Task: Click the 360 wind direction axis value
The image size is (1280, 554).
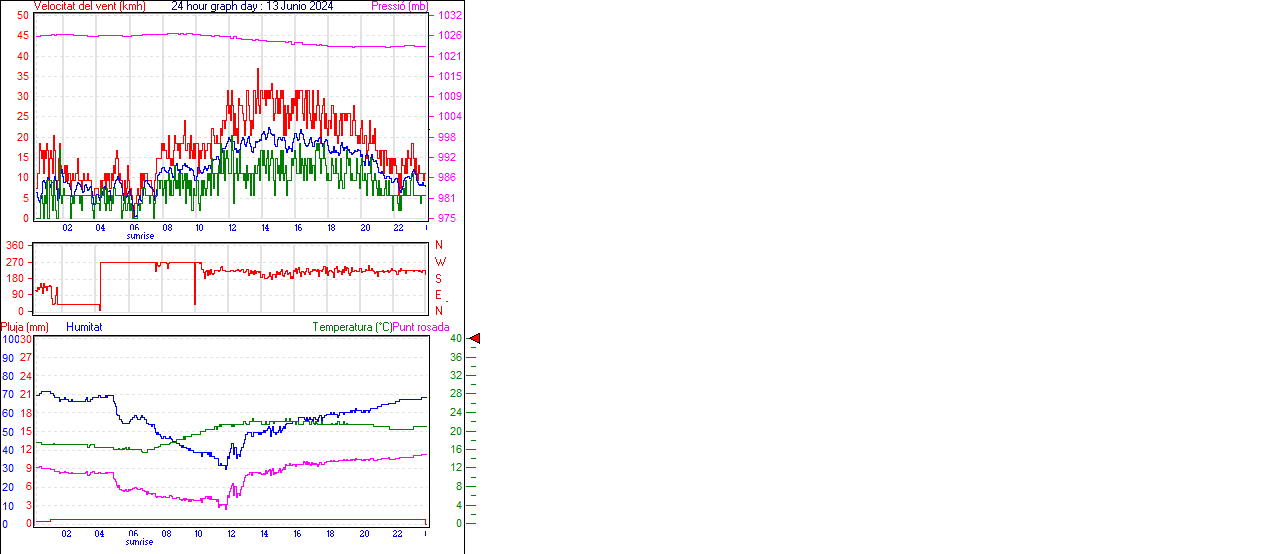Action: pos(15,245)
